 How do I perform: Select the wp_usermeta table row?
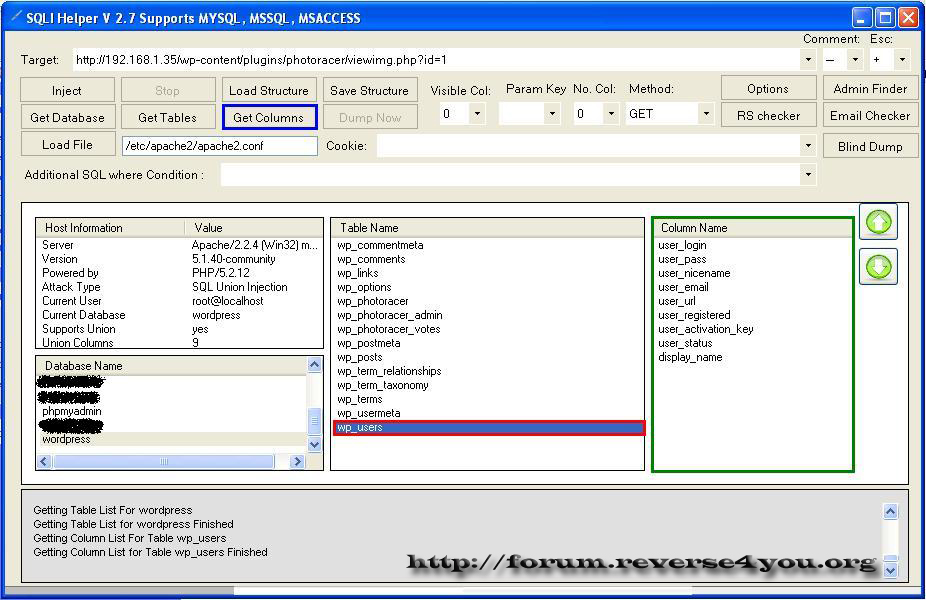click(x=488, y=413)
